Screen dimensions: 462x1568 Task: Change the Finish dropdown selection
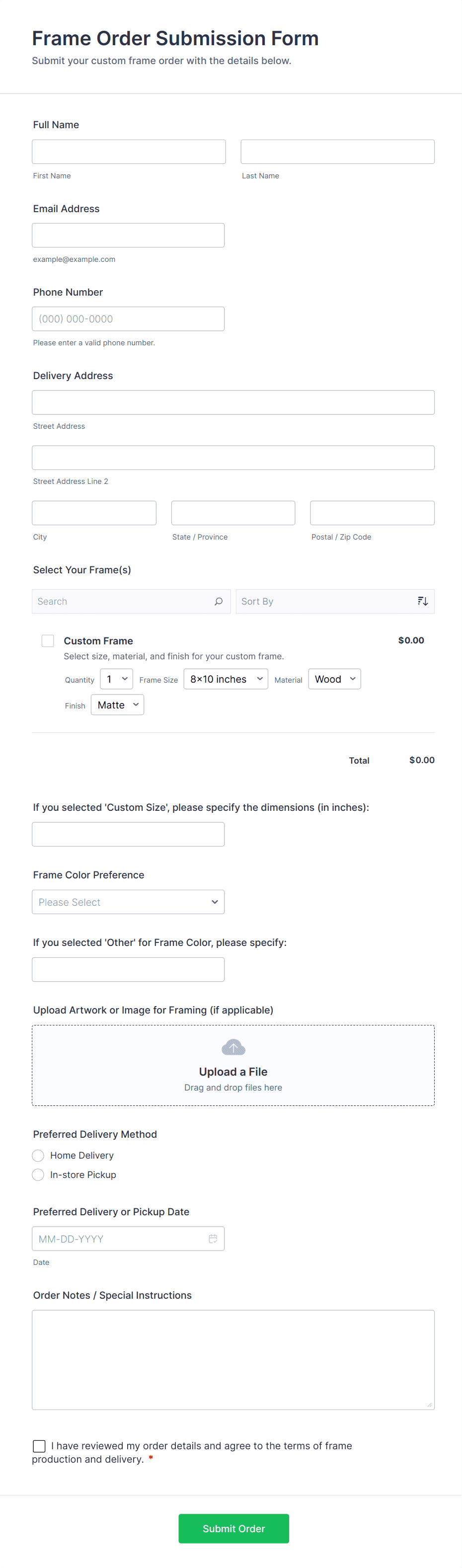[117, 705]
